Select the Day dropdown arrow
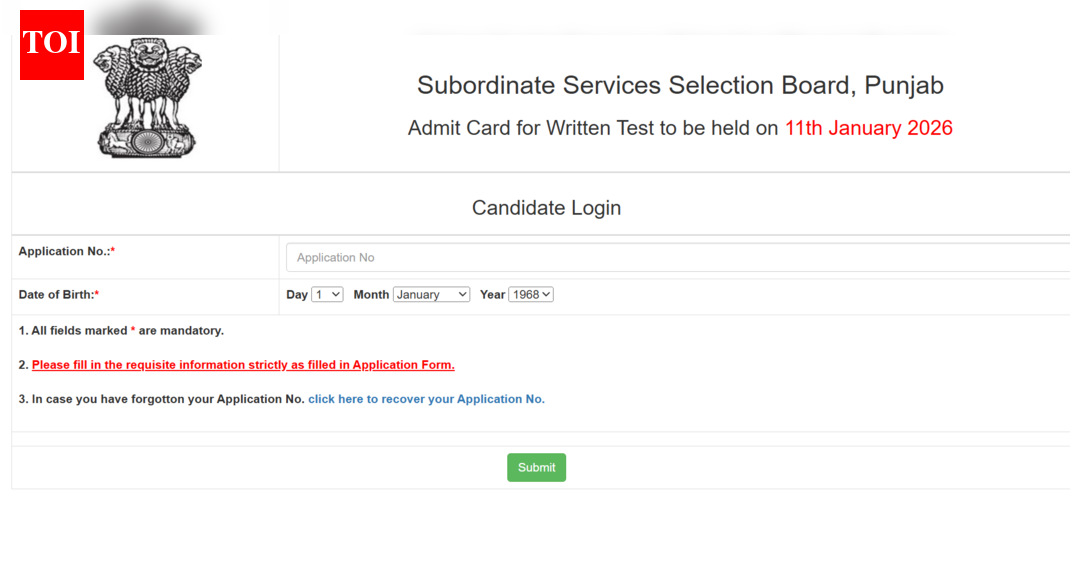The image size is (1070, 579). point(335,294)
